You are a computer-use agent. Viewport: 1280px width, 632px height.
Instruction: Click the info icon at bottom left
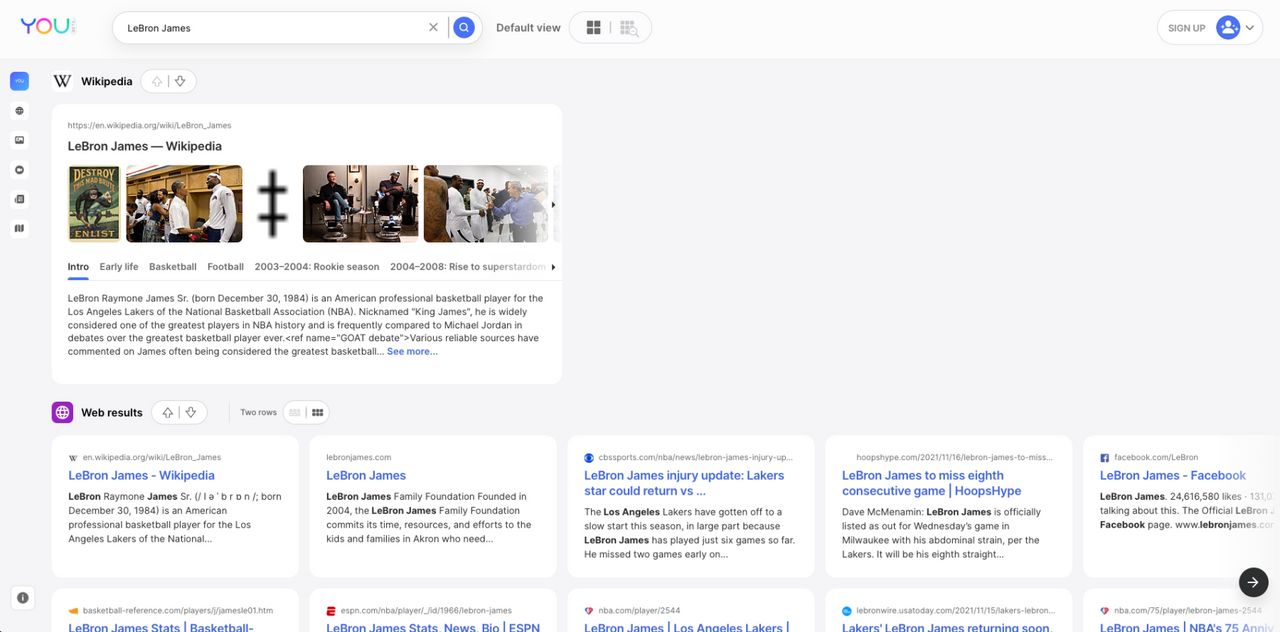pyautogui.click(x=23, y=598)
